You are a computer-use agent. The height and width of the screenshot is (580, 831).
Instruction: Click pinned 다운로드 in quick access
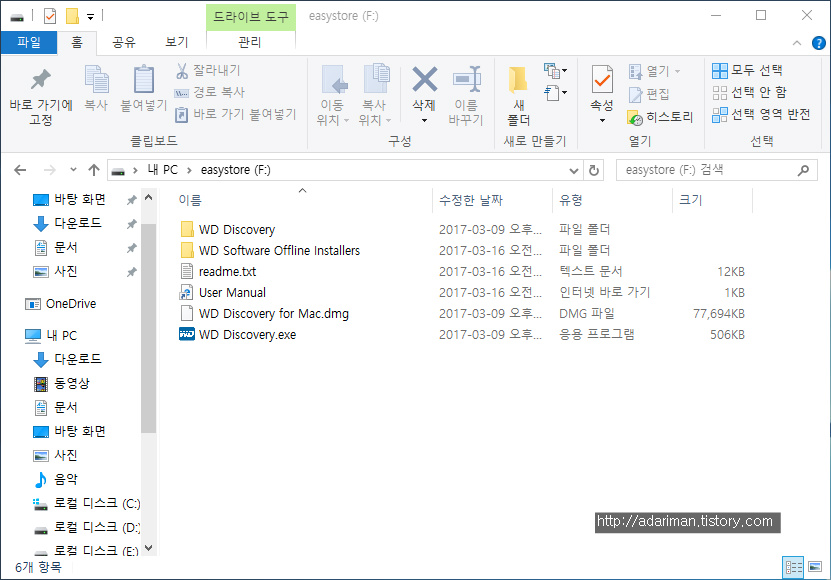(77, 223)
